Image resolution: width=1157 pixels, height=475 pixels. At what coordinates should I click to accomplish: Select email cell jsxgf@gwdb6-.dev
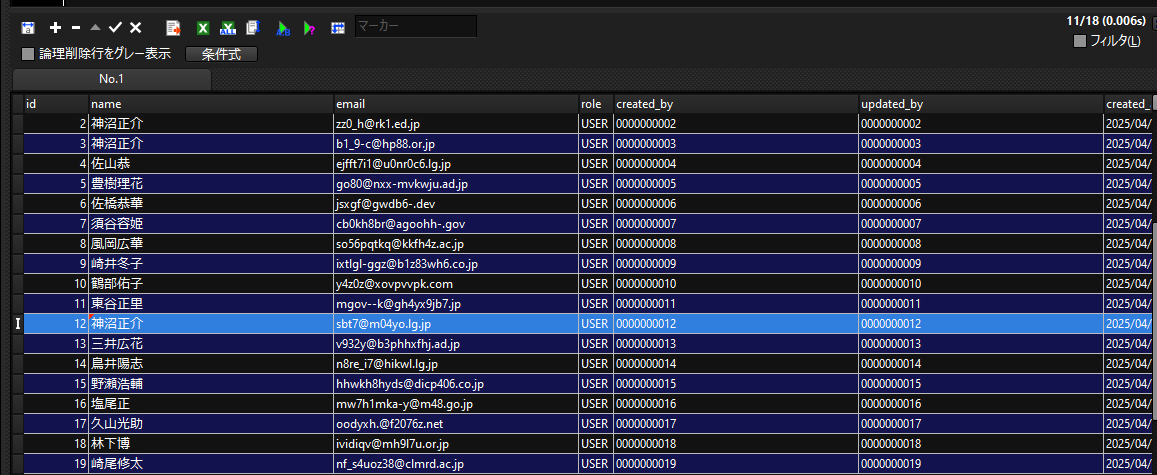coord(456,204)
